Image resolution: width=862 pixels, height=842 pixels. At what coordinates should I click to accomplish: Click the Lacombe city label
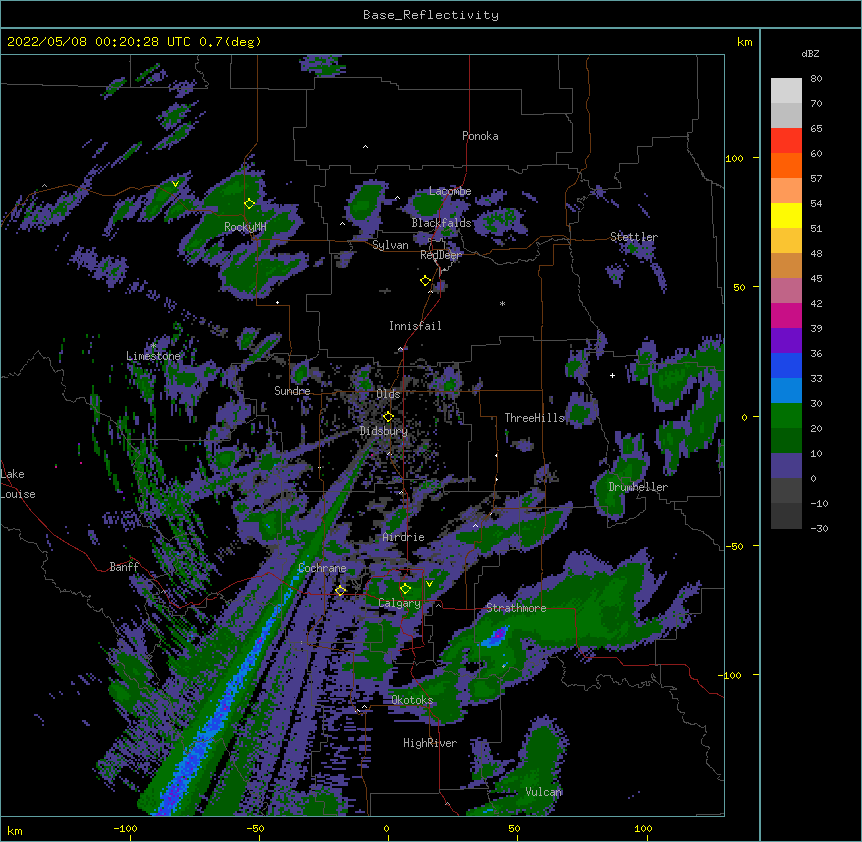450,191
